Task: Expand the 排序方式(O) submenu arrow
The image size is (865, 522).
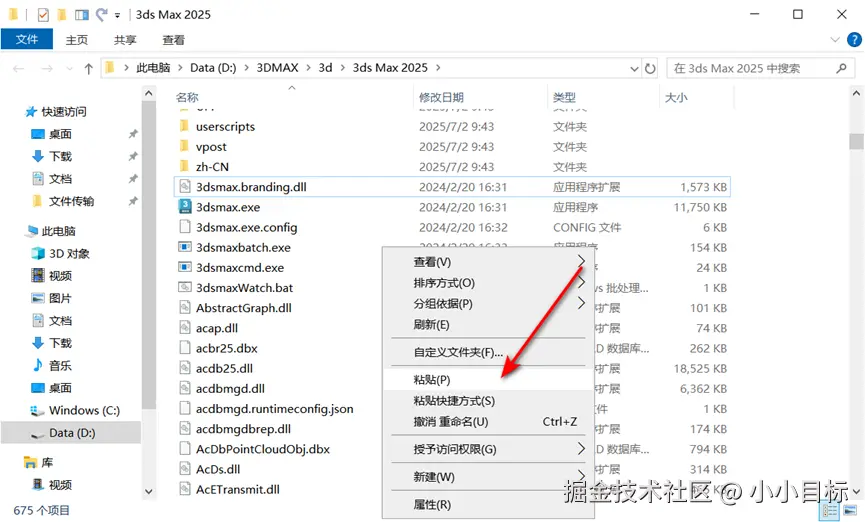Action: pyautogui.click(x=581, y=282)
